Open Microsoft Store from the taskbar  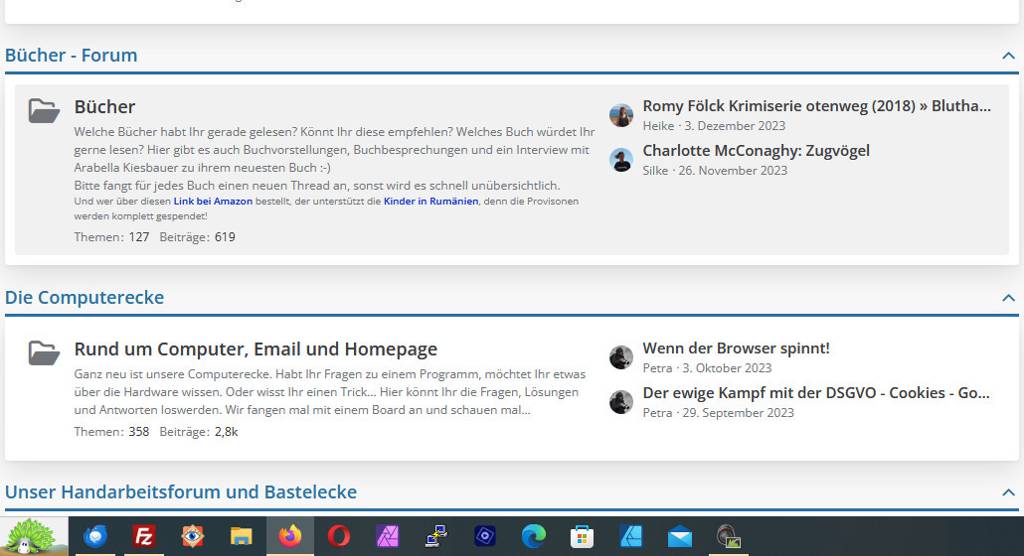582,536
